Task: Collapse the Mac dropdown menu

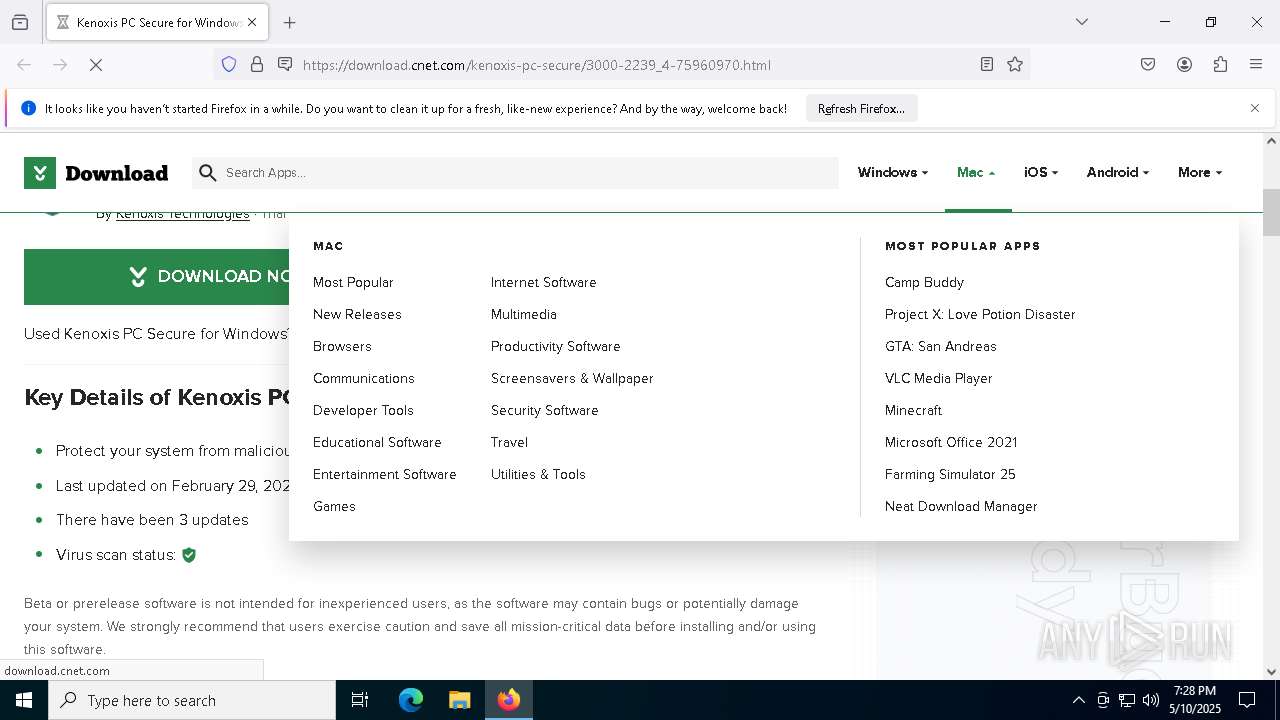Action: pos(976,172)
